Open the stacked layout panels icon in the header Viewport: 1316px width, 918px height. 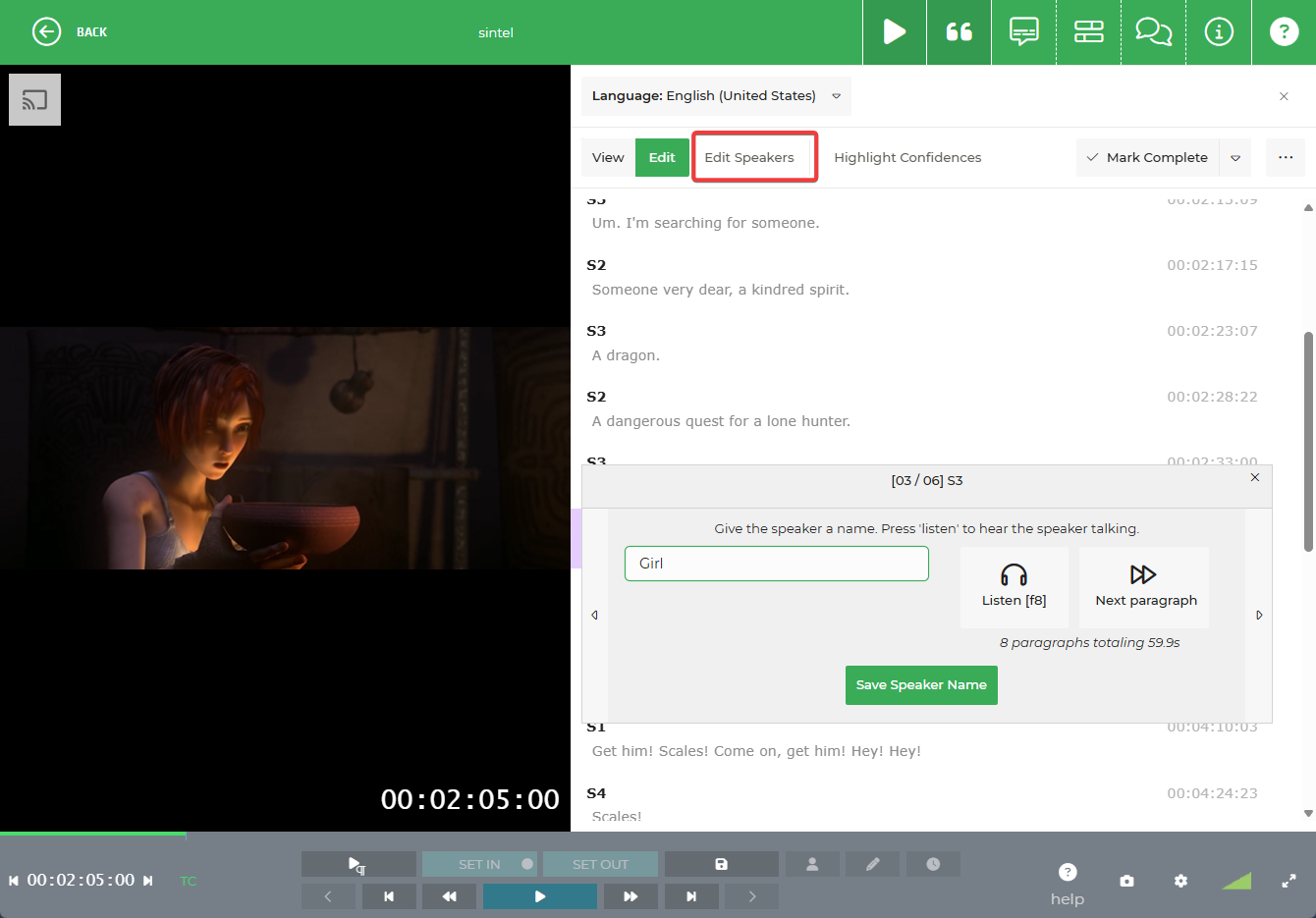click(x=1088, y=32)
